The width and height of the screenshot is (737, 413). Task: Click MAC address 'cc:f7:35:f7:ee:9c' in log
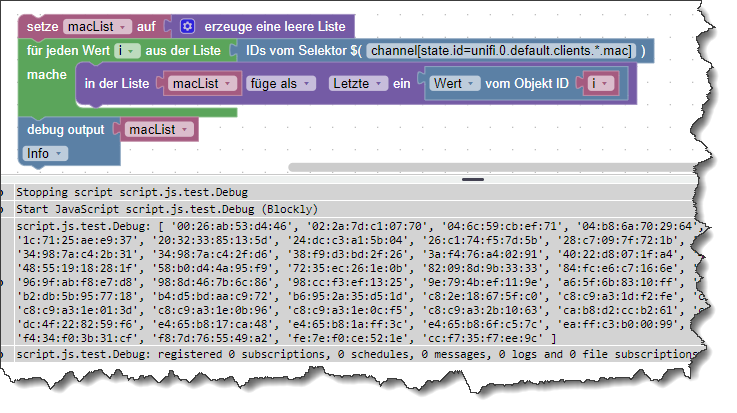(483, 338)
